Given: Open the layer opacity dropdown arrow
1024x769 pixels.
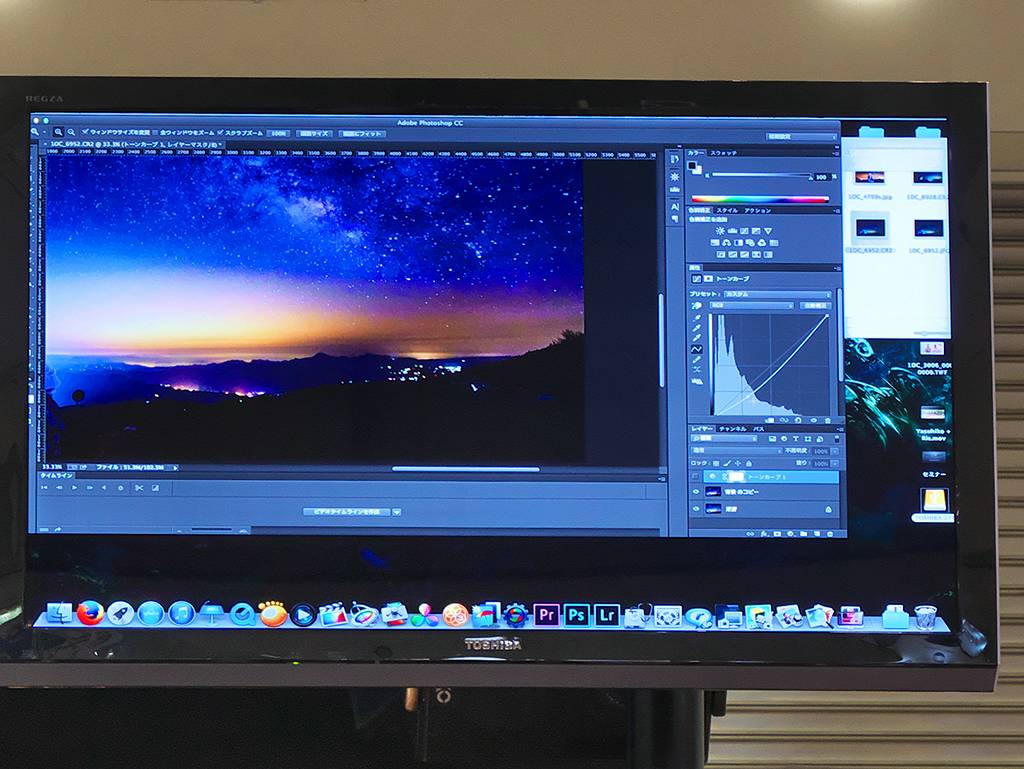Looking at the screenshot, I should (835, 451).
